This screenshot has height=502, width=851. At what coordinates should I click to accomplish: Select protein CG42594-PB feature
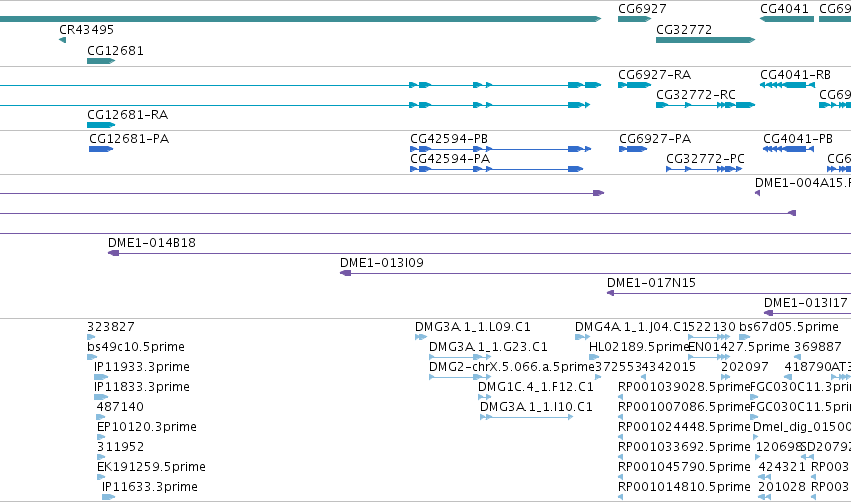point(500,149)
